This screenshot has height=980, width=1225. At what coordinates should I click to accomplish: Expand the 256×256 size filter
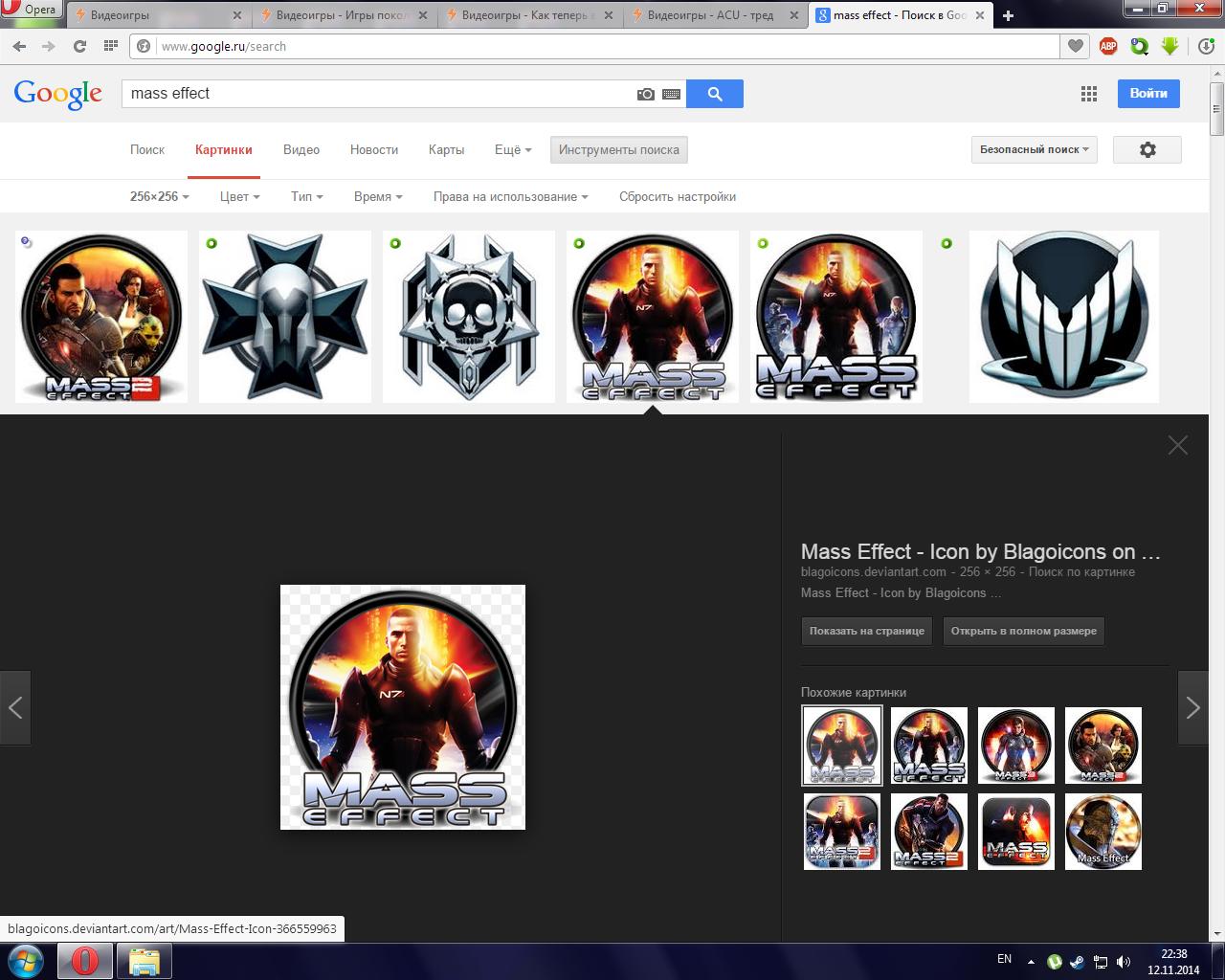pos(160,196)
